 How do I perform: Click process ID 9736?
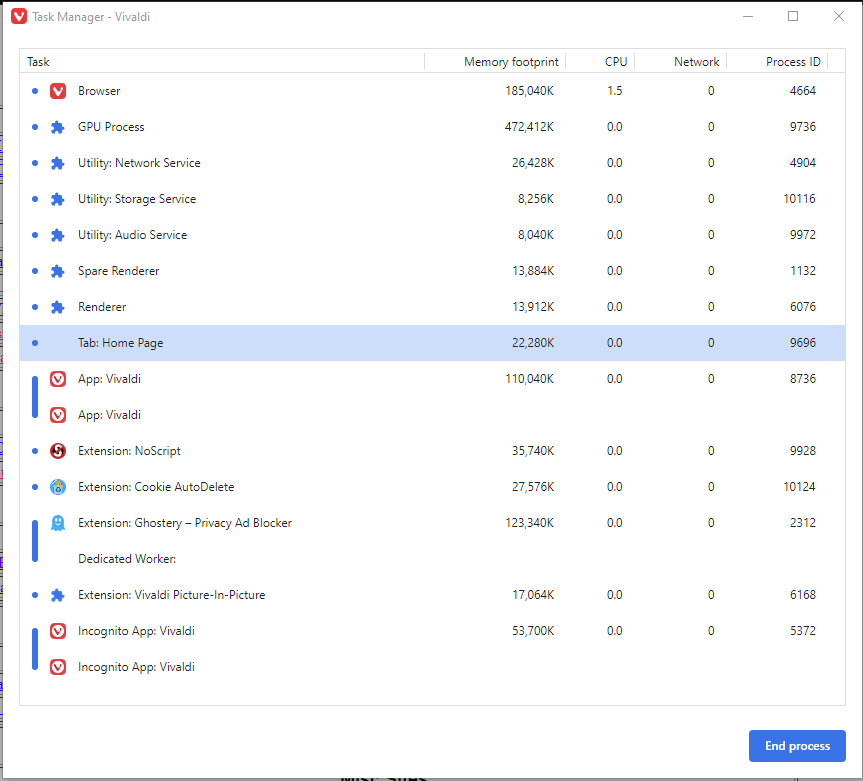802,127
